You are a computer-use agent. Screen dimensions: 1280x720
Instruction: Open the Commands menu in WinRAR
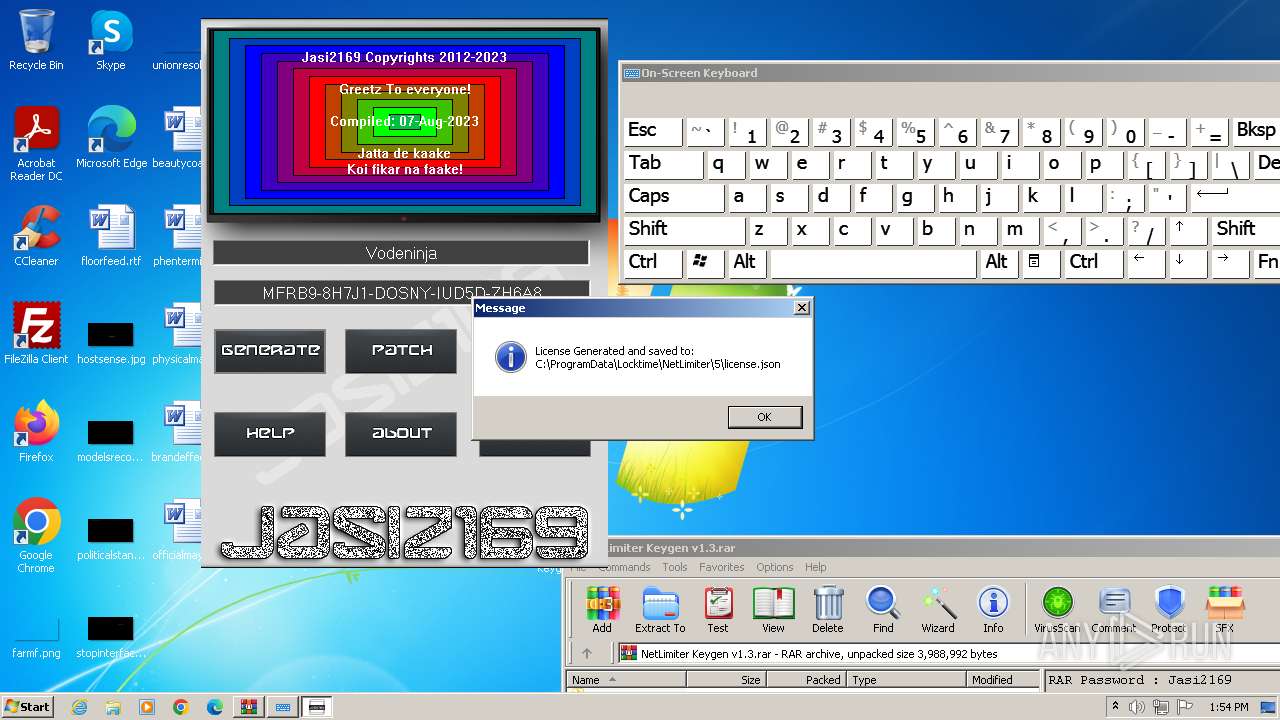pos(624,567)
